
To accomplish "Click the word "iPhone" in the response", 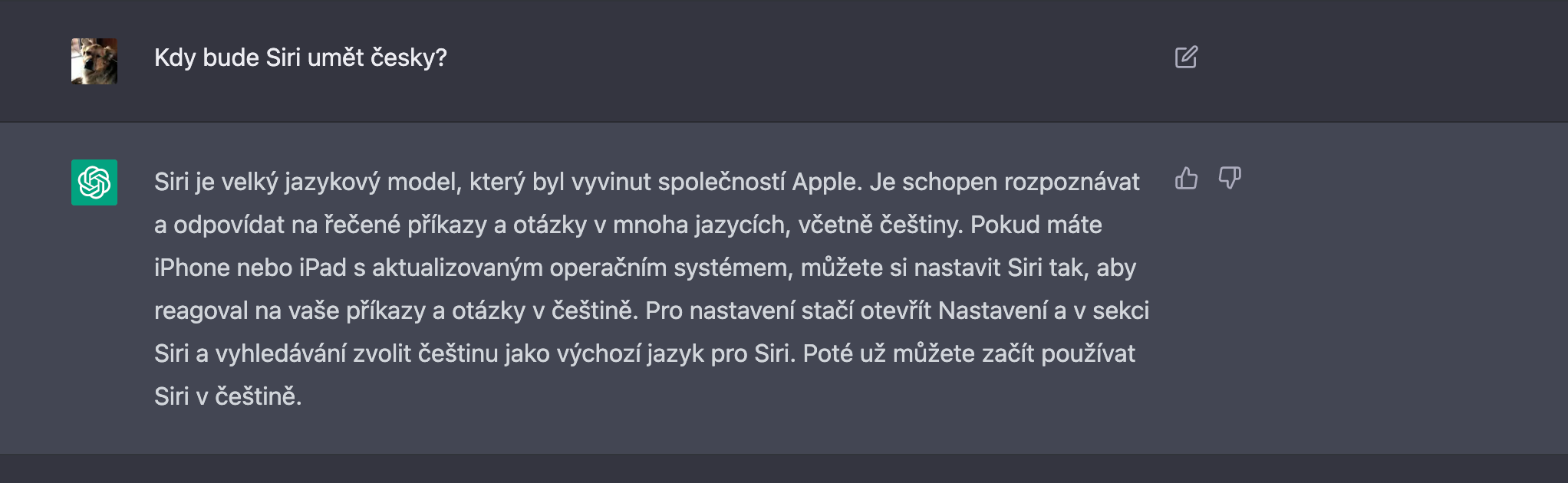I will tap(190, 268).
